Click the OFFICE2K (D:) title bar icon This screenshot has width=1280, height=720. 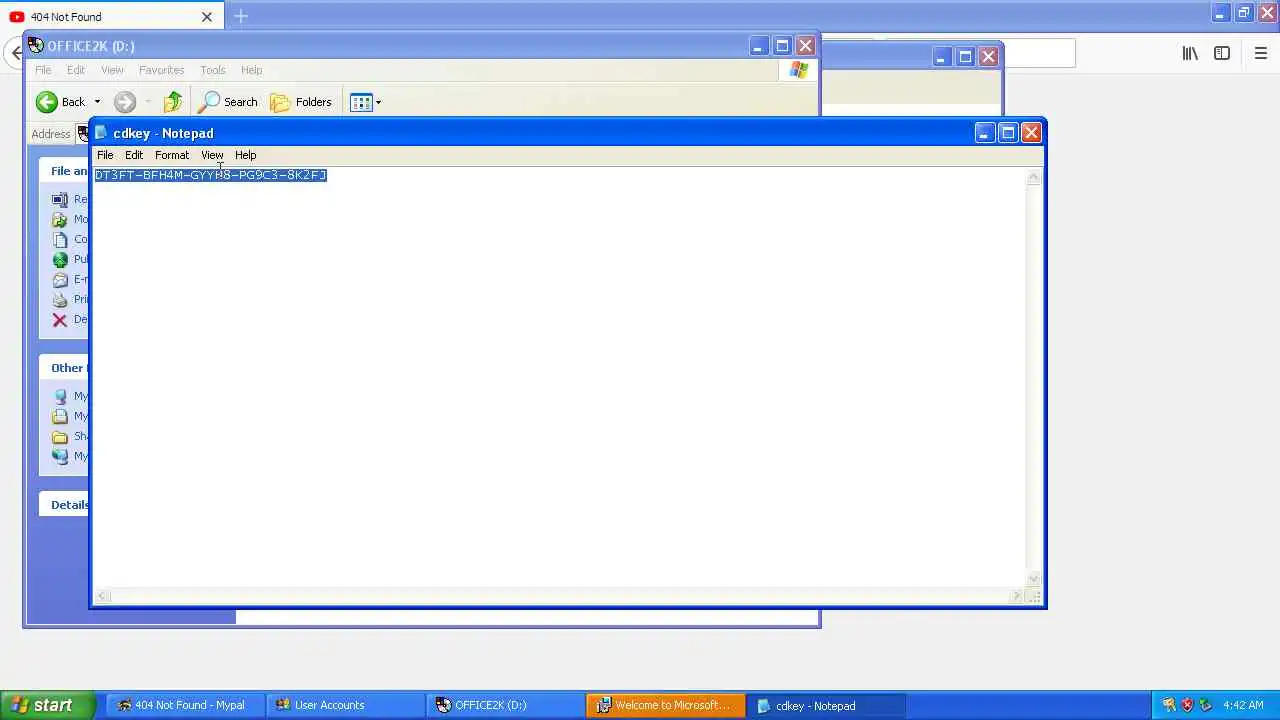[36, 45]
